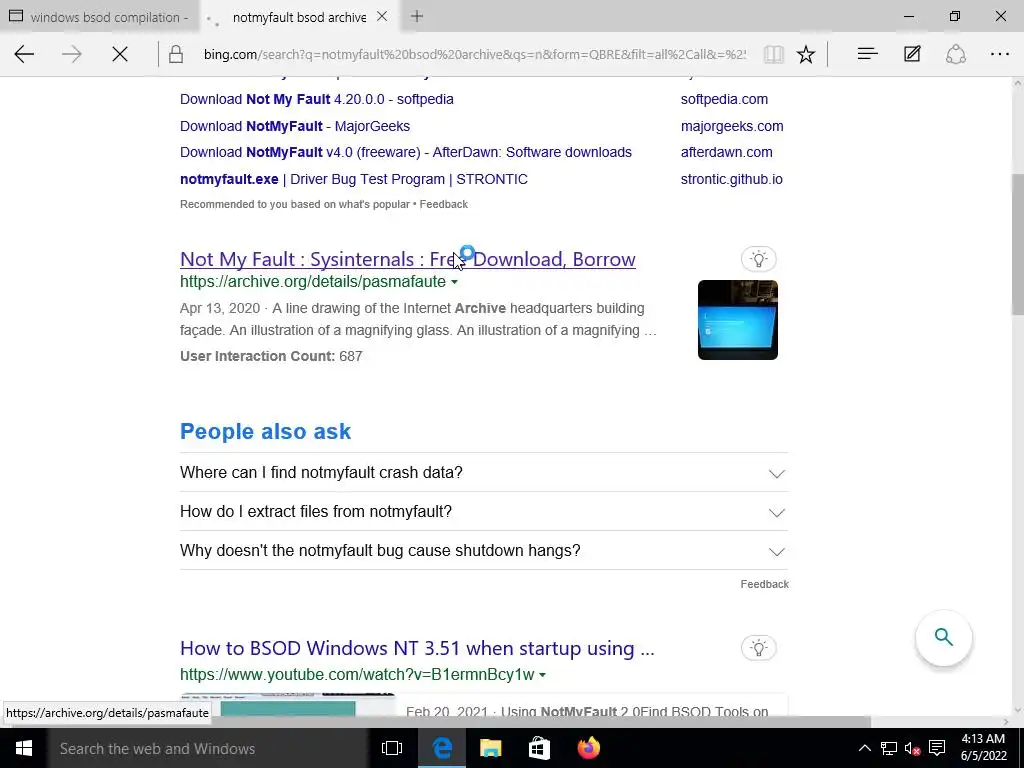Add page to favorites with star icon
Screen dimensions: 1024x768
806,54
